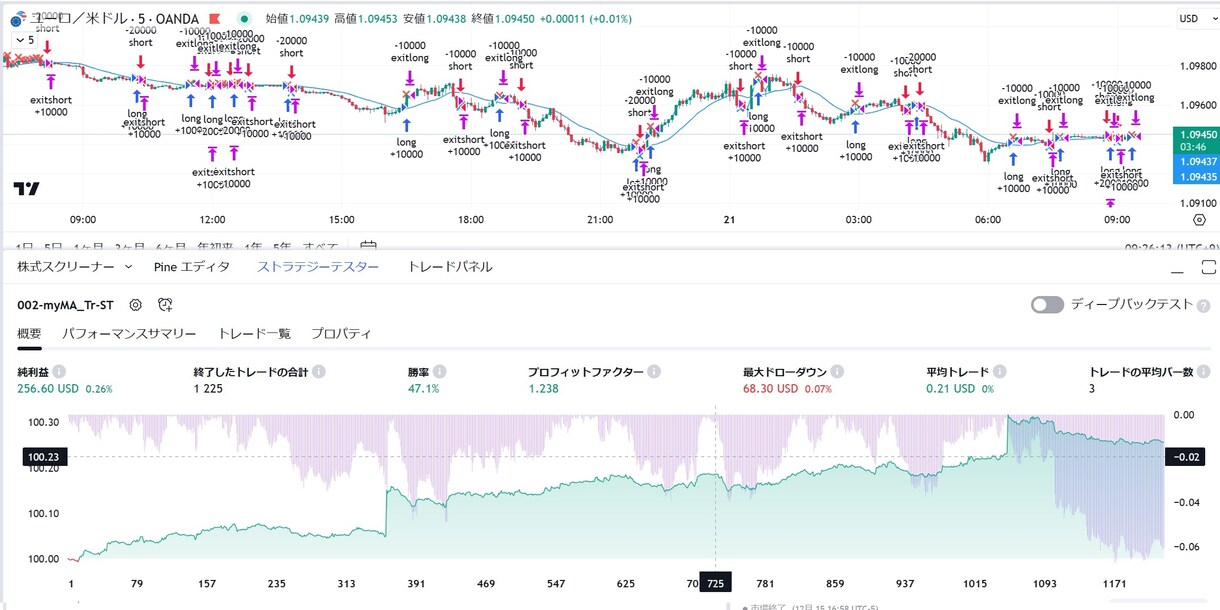Switch to パフォーマンスサマリー sub-tab

coord(129,334)
